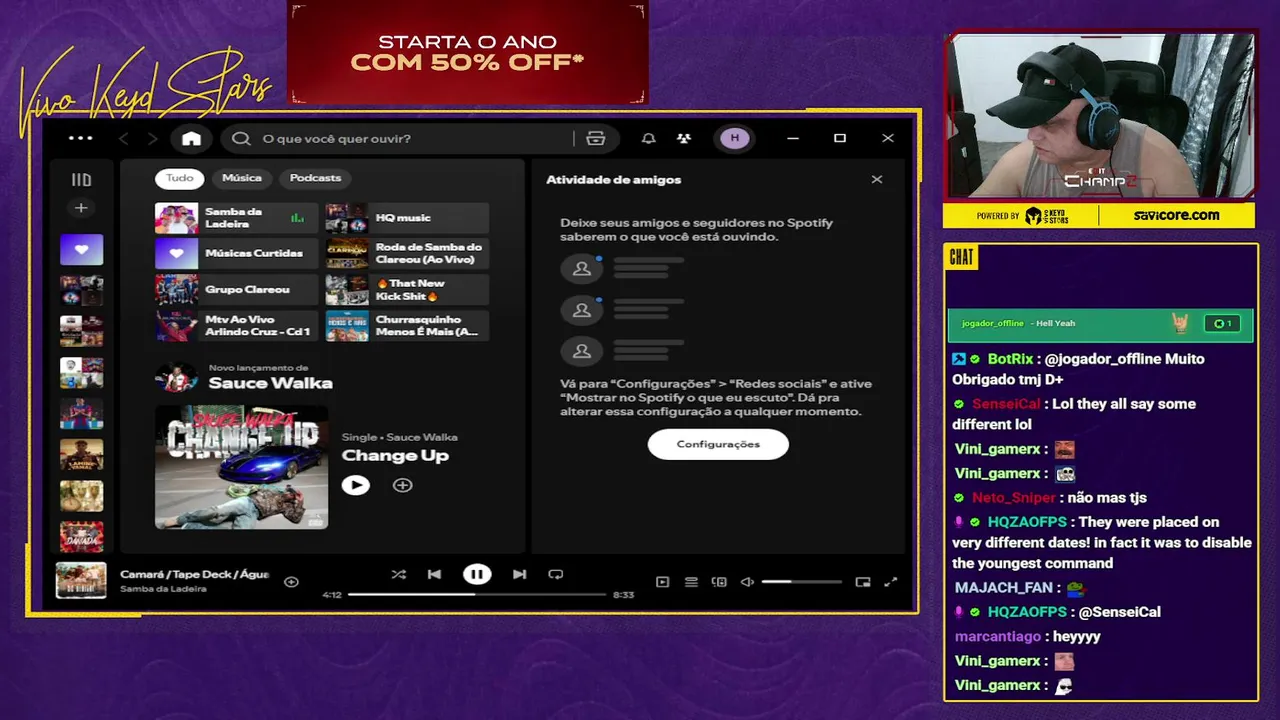Go back with the left arrow
1280x720 pixels.
(x=124, y=138)
